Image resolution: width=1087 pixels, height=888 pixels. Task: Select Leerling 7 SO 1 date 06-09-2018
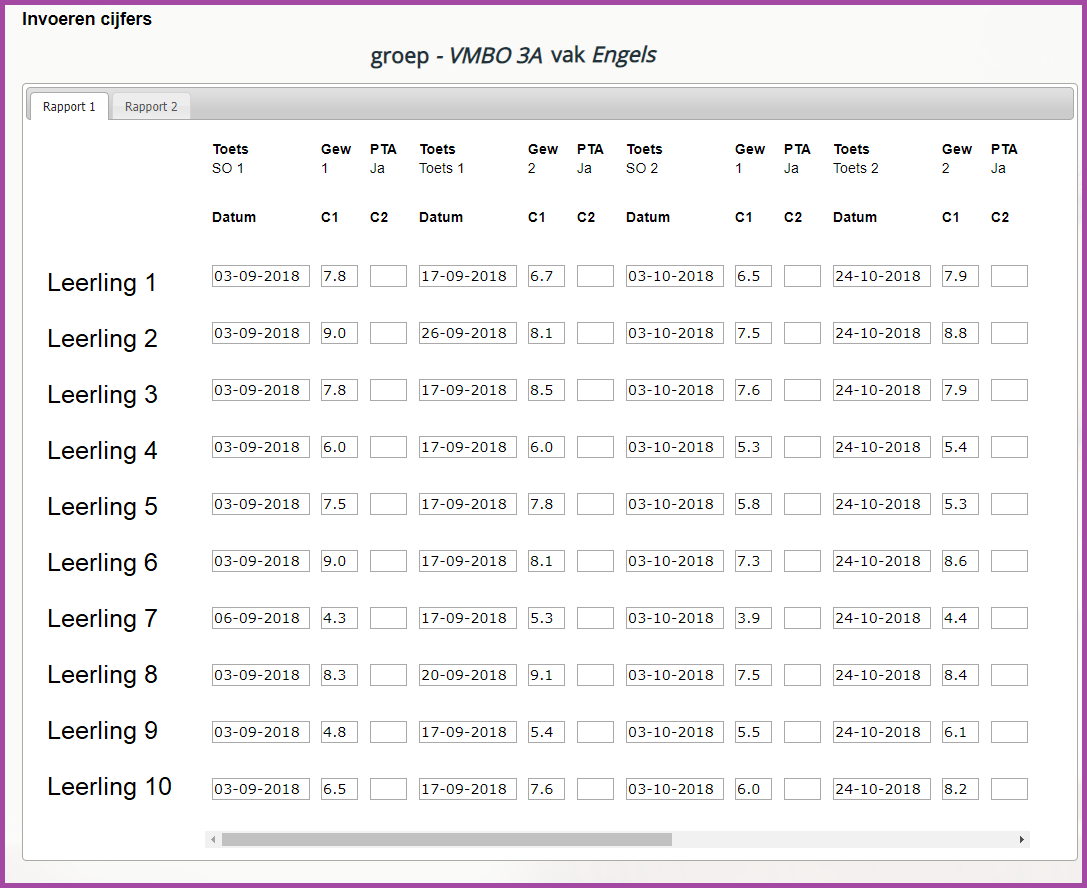coord(261,618)
